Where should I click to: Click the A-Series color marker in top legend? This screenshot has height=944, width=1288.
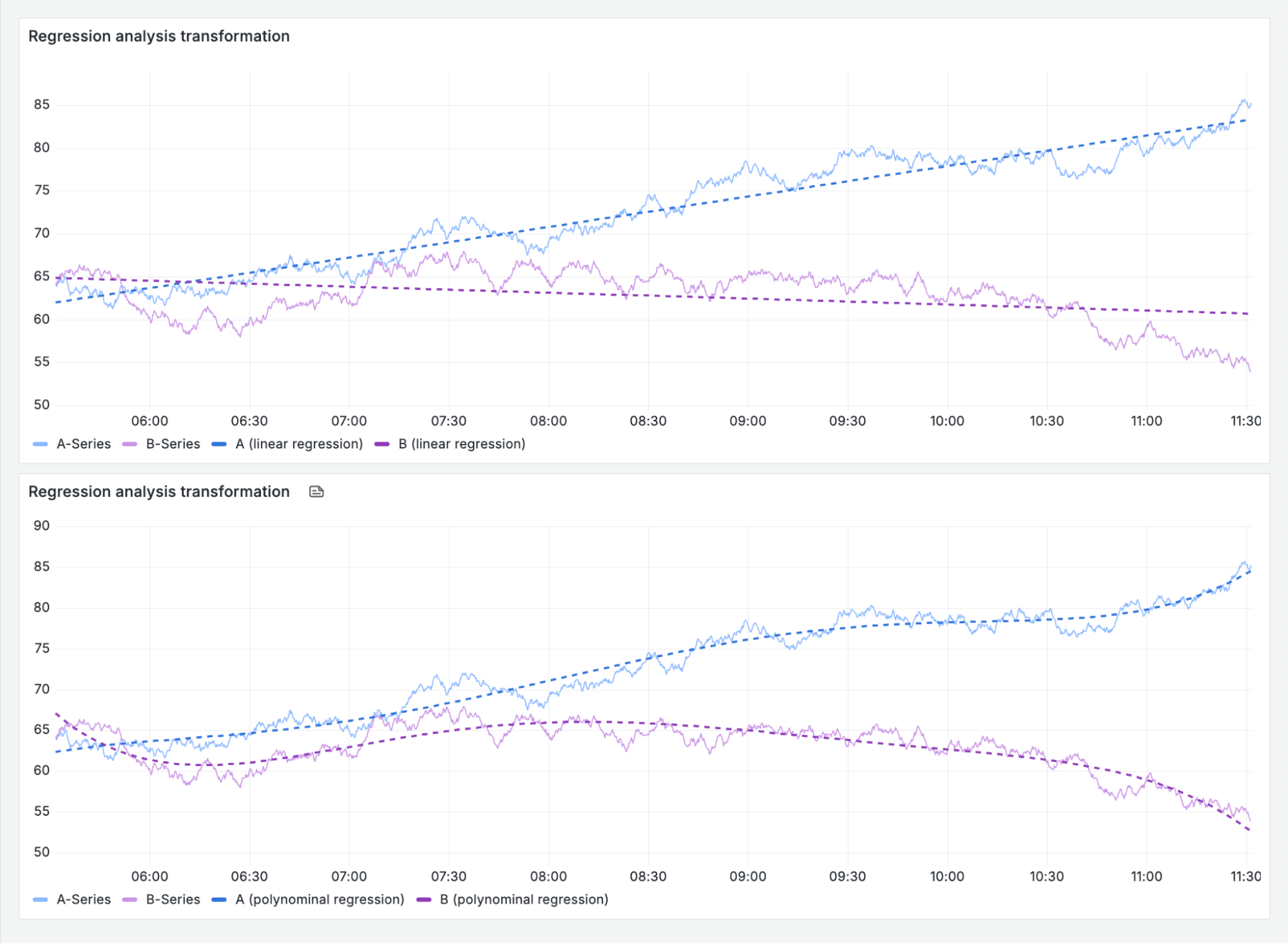(x=40, y=443)
